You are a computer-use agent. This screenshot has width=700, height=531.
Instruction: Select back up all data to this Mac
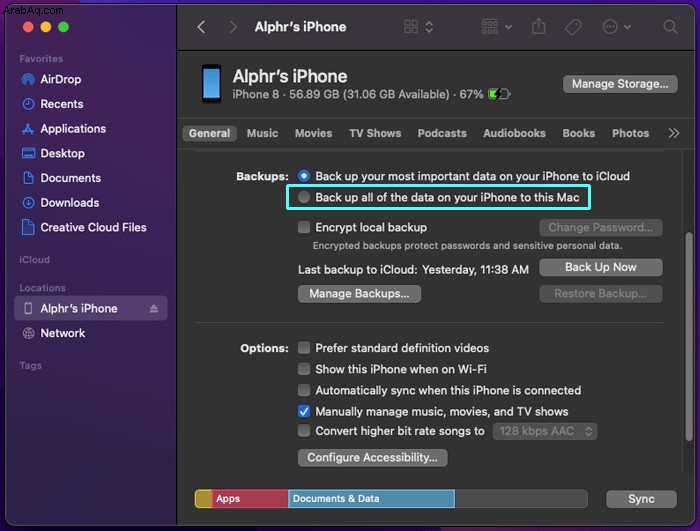point(304,198)
